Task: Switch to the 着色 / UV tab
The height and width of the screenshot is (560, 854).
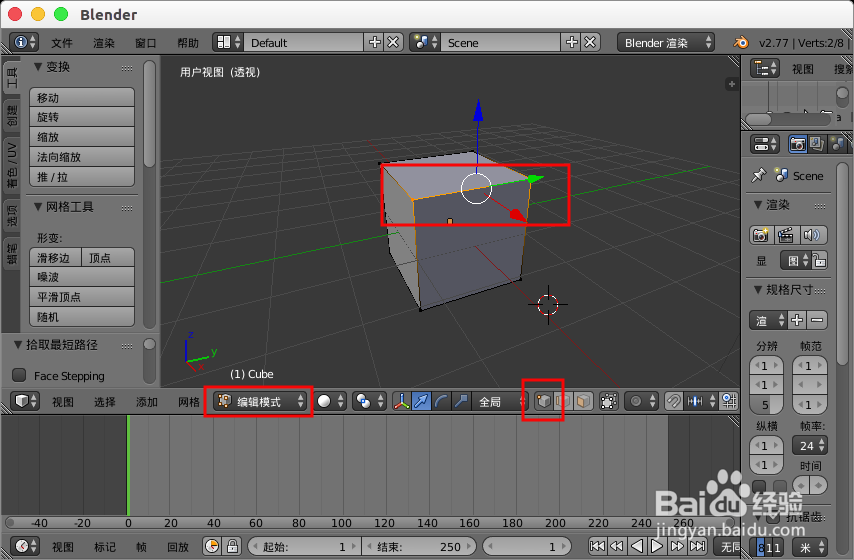Action: tap(12, 165)
